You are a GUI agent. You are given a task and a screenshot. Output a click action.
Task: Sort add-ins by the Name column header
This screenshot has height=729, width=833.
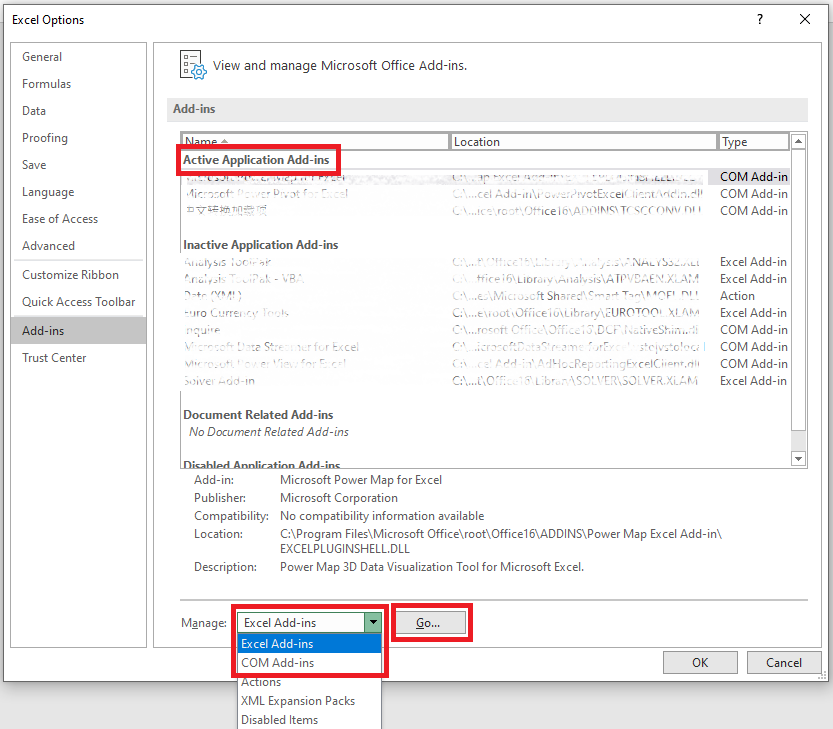pyautogui.click(x=315, y=142)
